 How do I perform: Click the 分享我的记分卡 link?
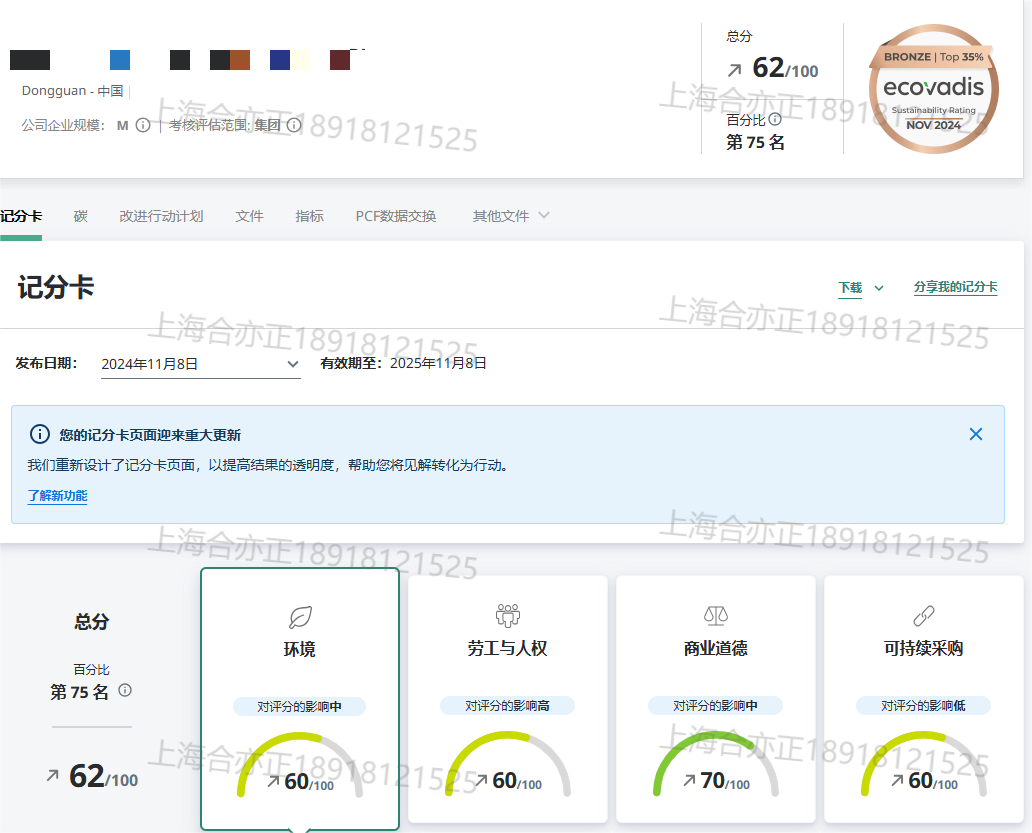[x=955, y=287]
